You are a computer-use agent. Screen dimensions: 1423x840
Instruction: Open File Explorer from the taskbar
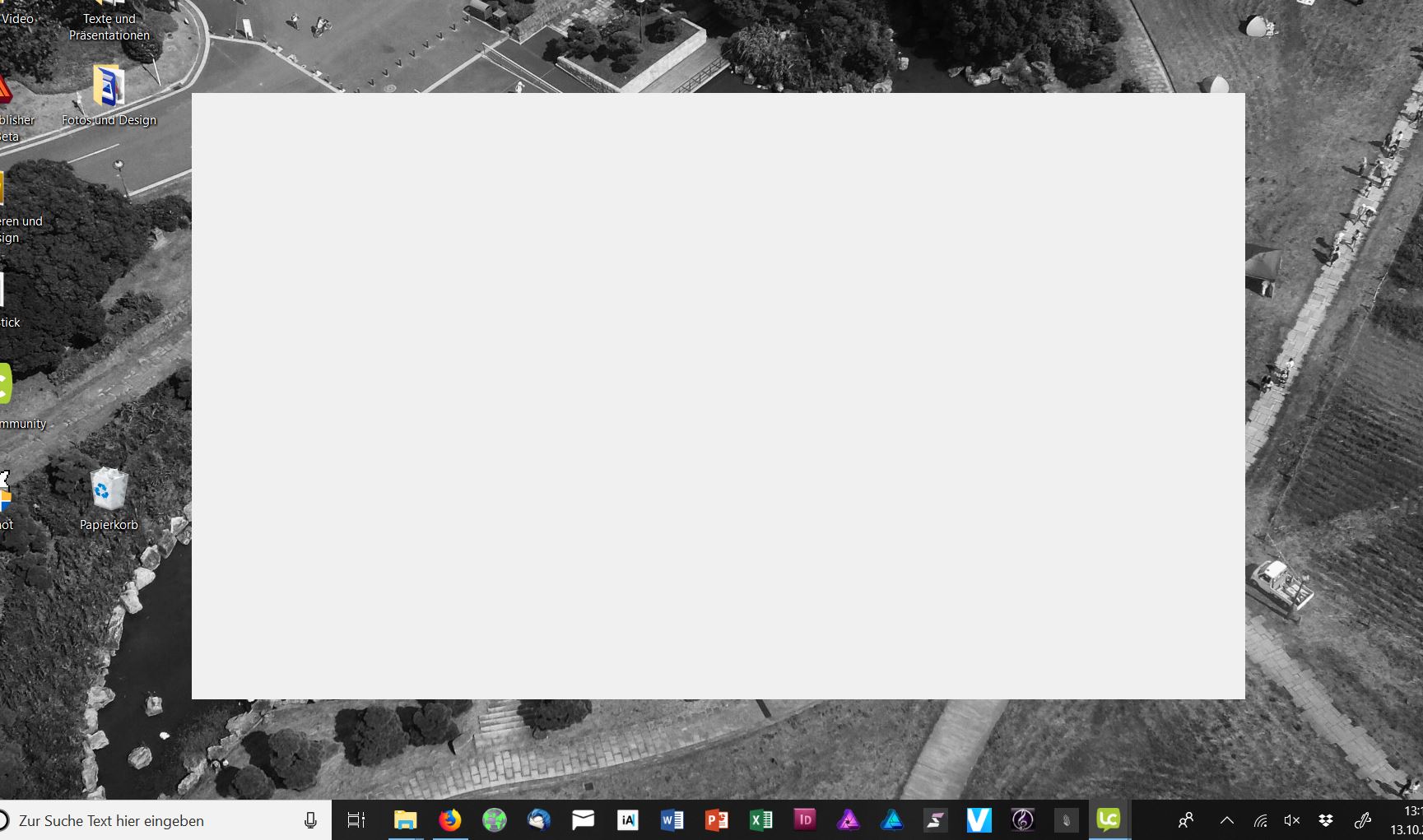click(405, 820)
